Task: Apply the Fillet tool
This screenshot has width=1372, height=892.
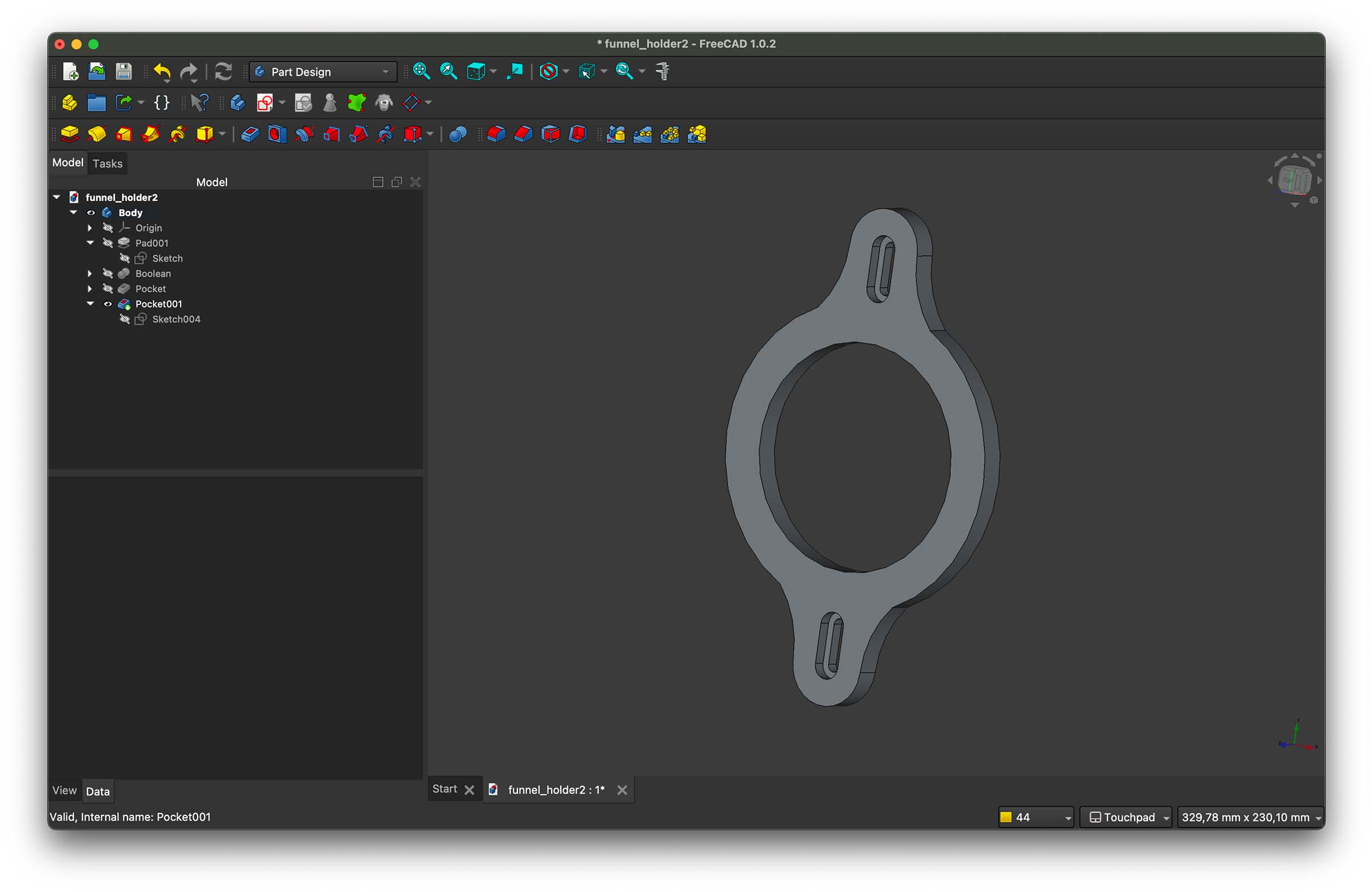Action: click(496, 134)
